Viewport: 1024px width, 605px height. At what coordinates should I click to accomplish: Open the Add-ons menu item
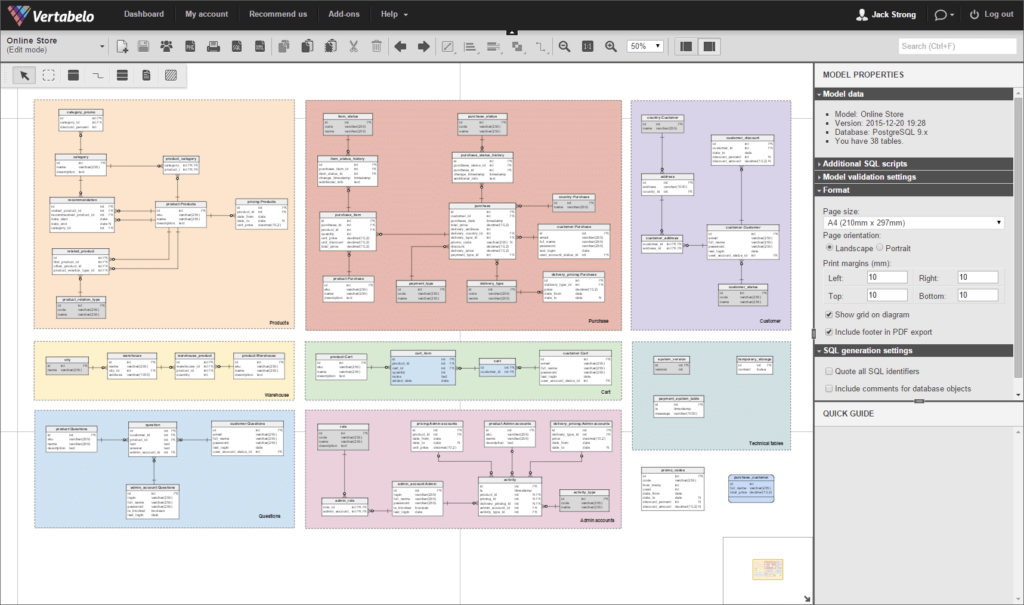tap(344, 14)
